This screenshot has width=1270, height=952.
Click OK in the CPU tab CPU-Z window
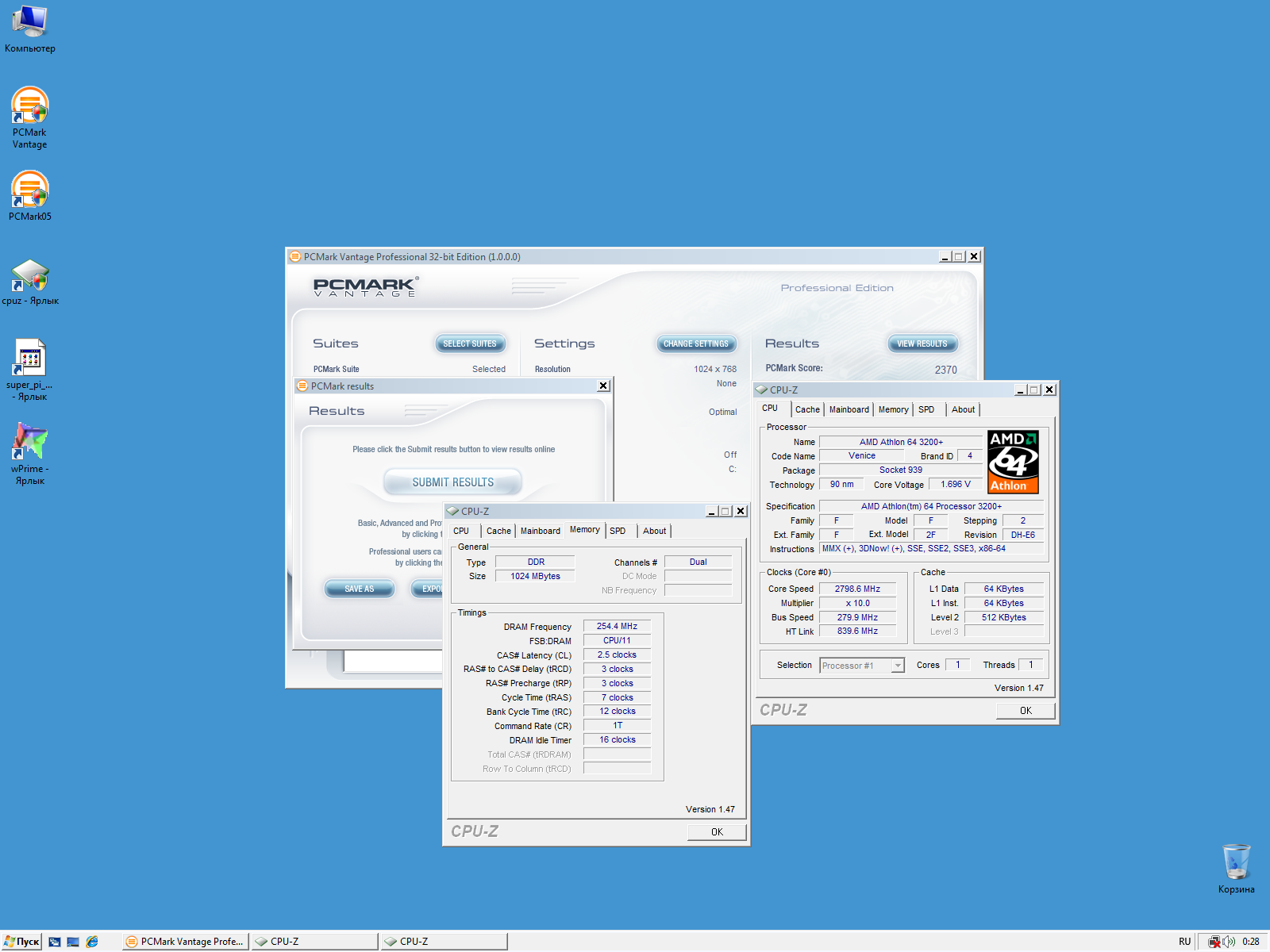pyautogui.click(x=1026, y=710)
